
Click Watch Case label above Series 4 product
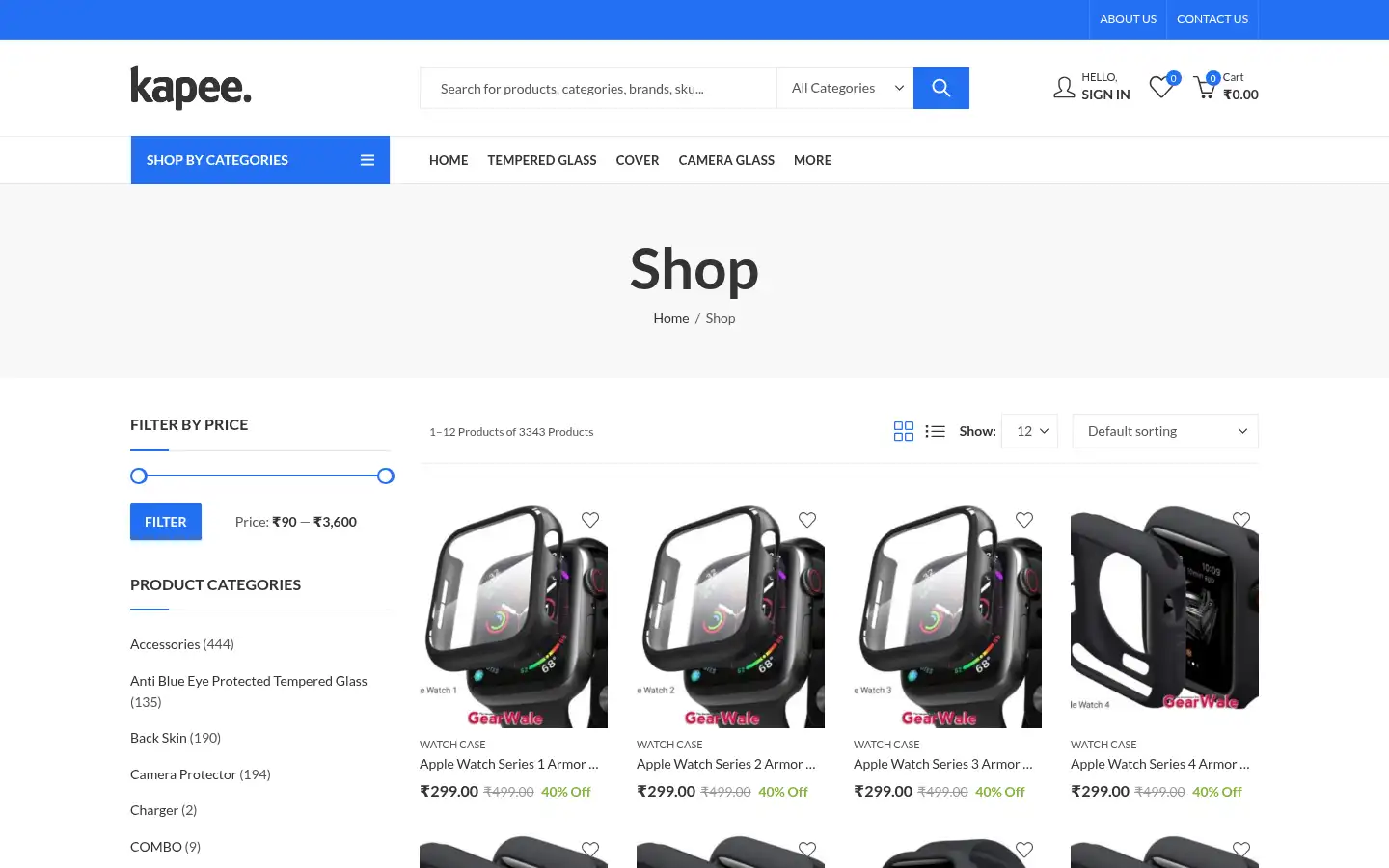[x=1103, y=745]
